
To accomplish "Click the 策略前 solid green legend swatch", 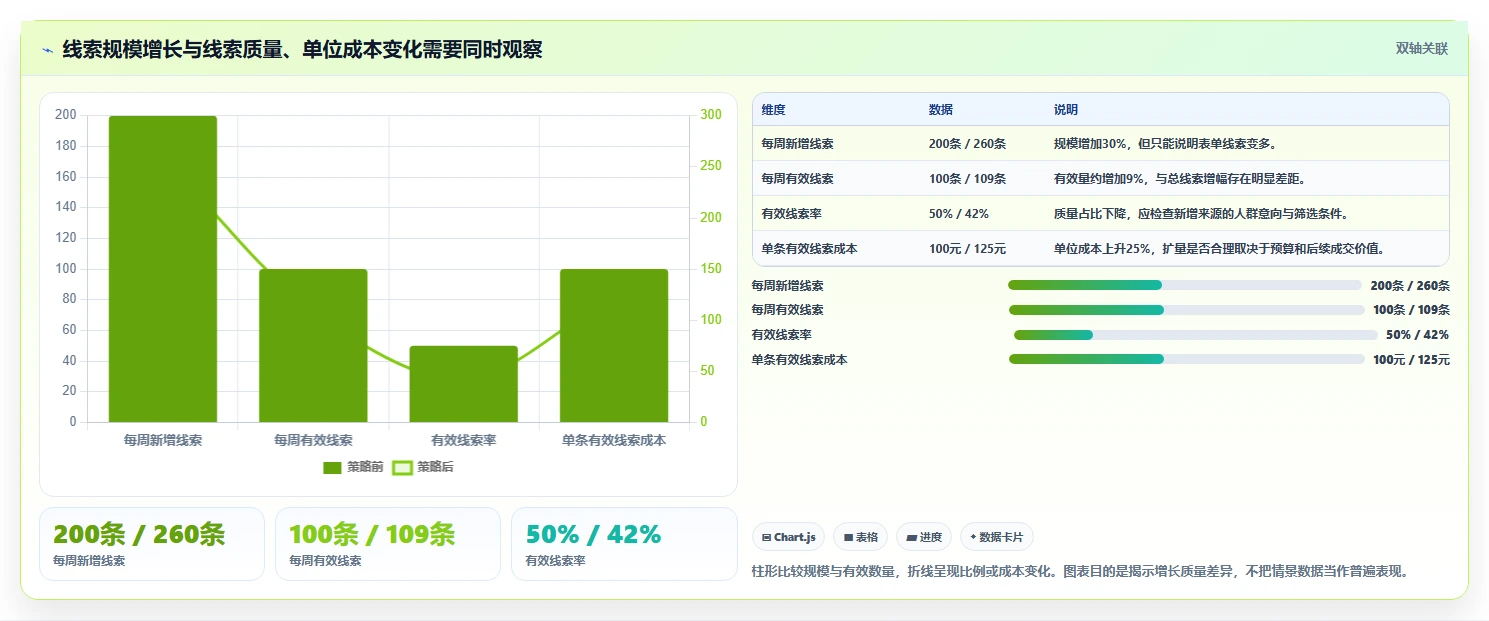I will pos(333,467).
